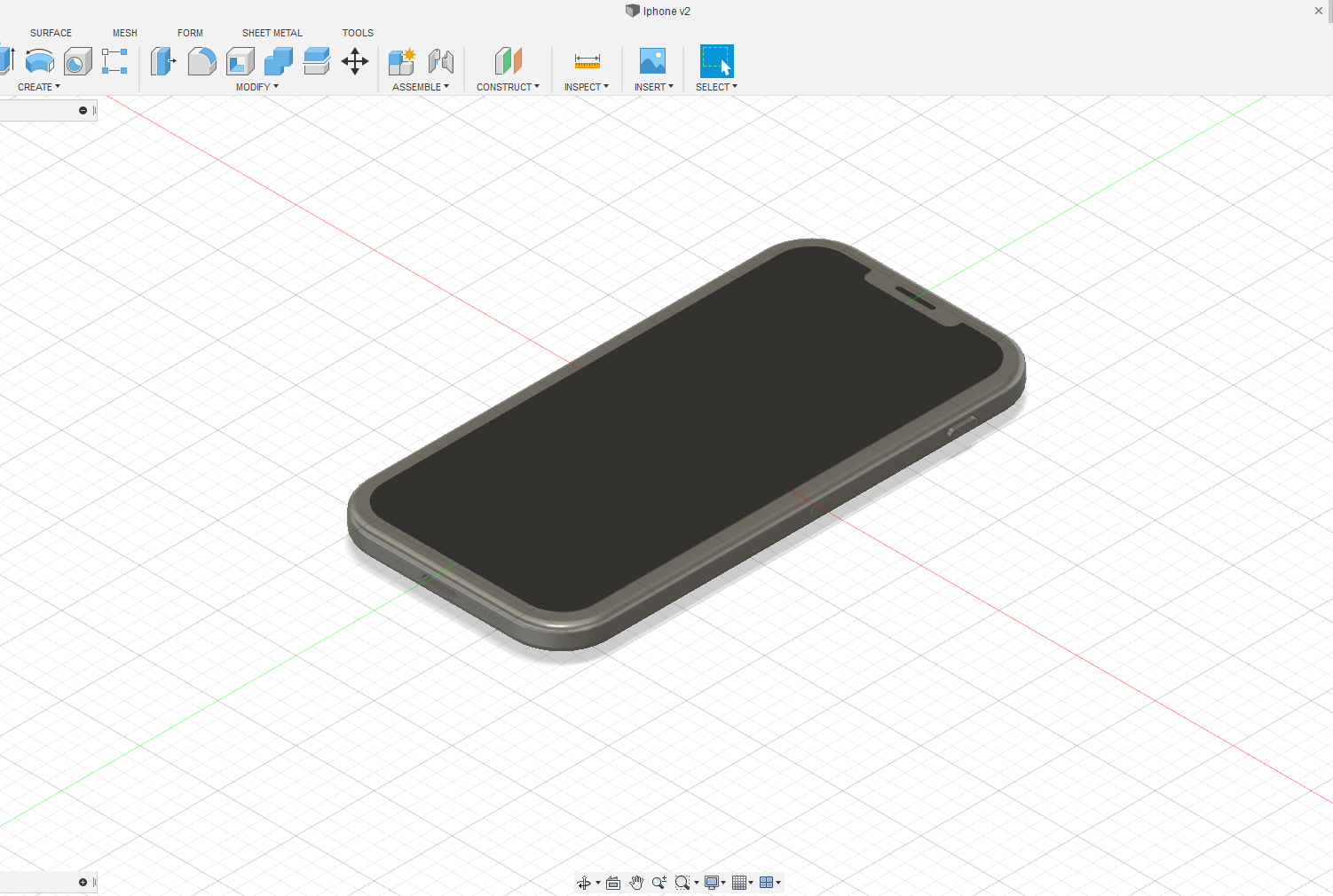Image resolution: width=1333 pixels, height=896 pixels.
Task: Use the Press Pull tool
Action: (163, 61)
